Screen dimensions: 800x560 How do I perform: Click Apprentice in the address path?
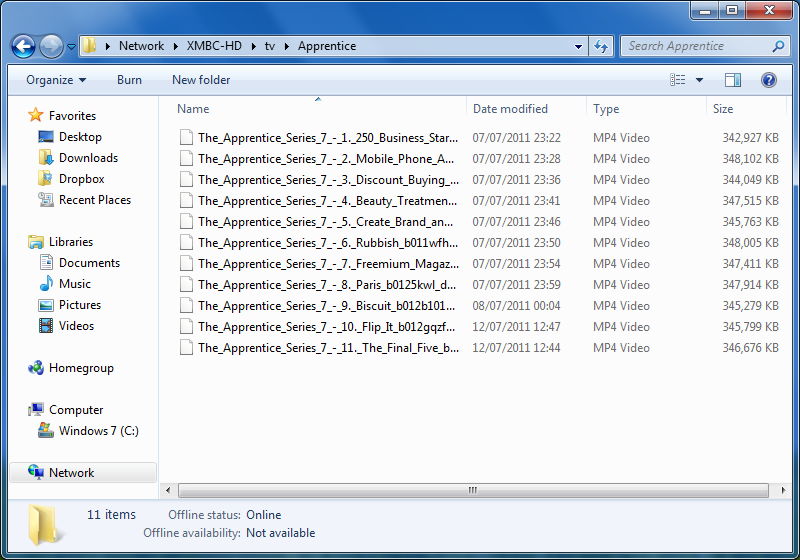pos(327,46)
